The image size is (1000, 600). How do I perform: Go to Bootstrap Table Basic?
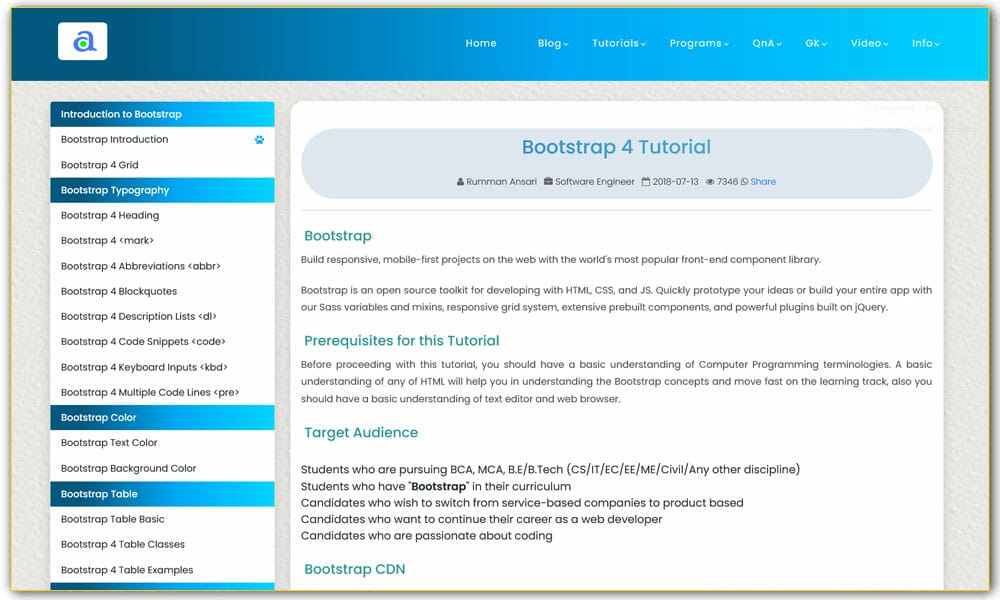tap(163, 519)
